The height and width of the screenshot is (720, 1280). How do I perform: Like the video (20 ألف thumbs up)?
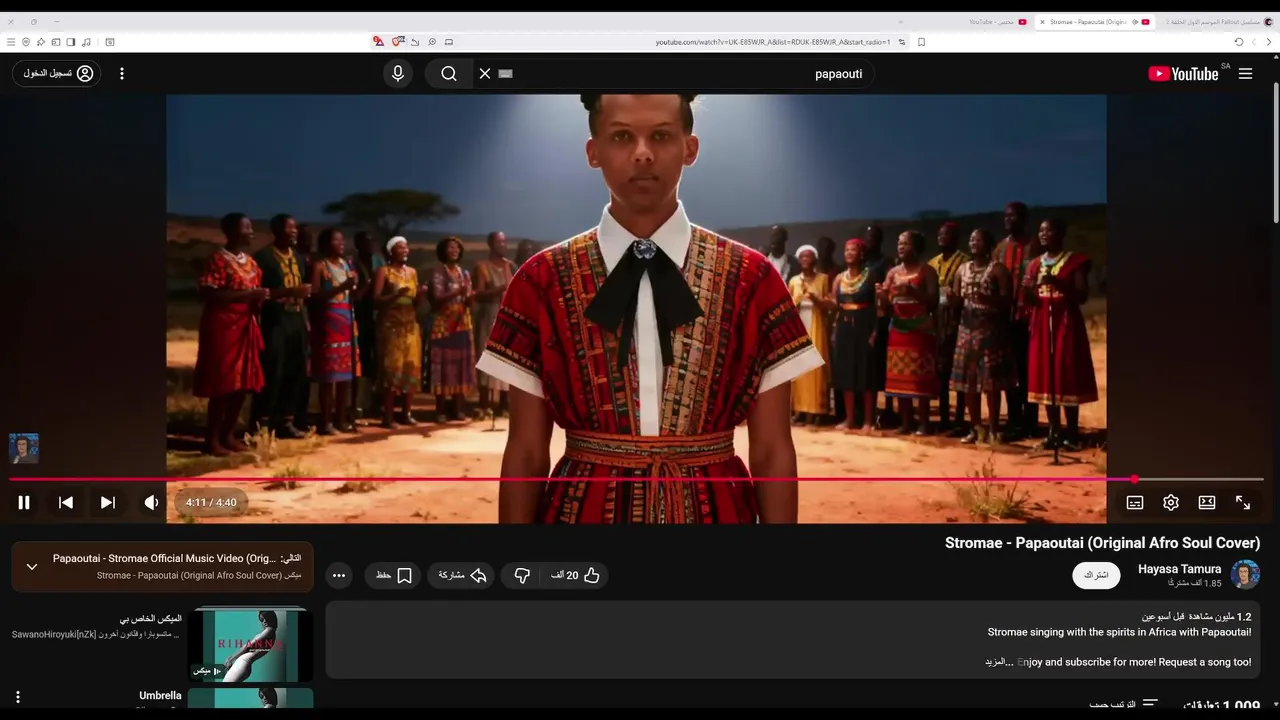[x=575, y=575]
